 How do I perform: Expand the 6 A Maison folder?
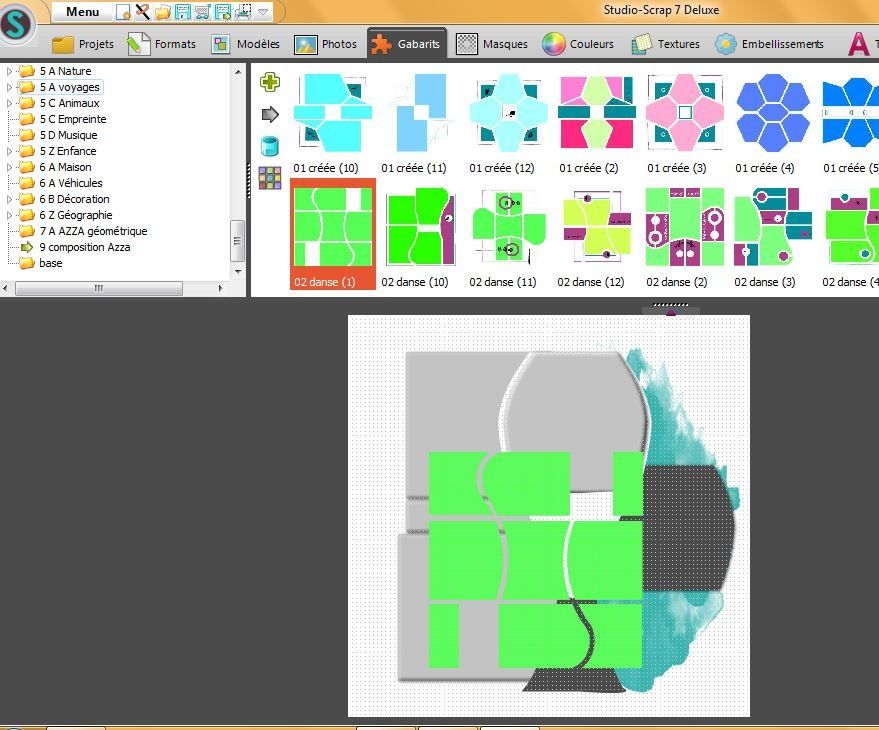(9, 167)
